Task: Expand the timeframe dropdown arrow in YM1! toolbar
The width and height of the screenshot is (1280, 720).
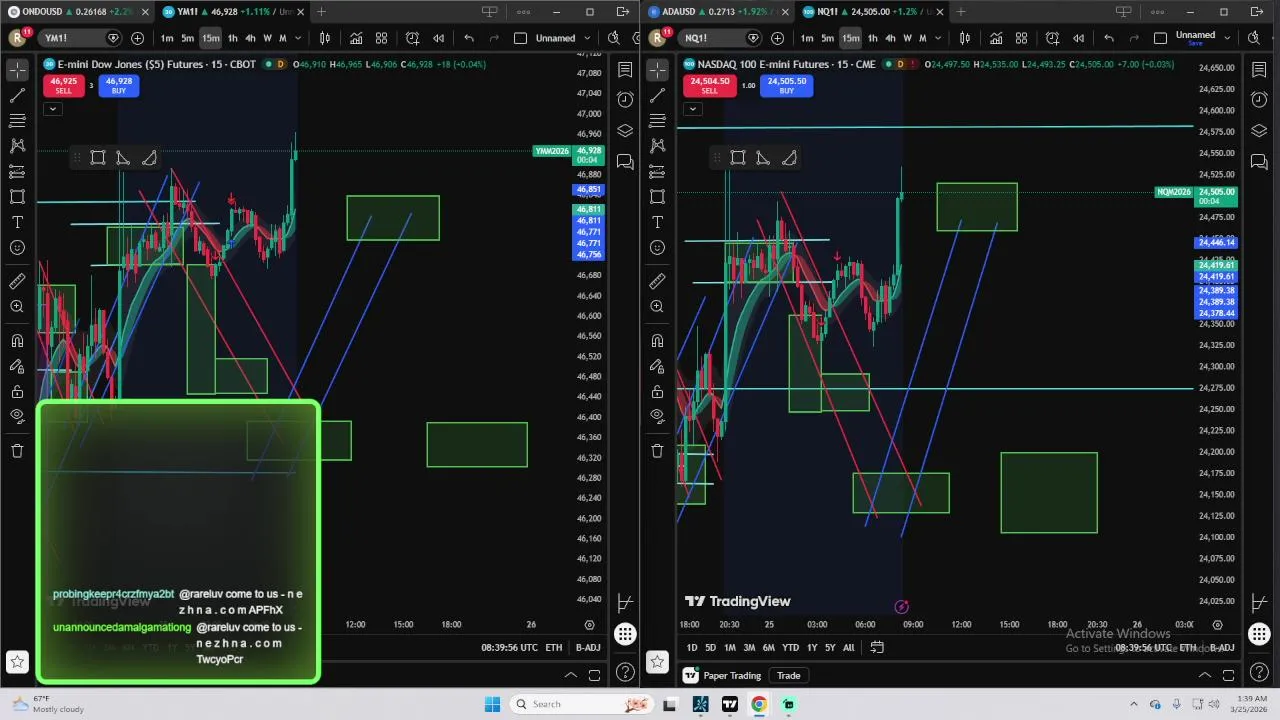Action: 296,38
